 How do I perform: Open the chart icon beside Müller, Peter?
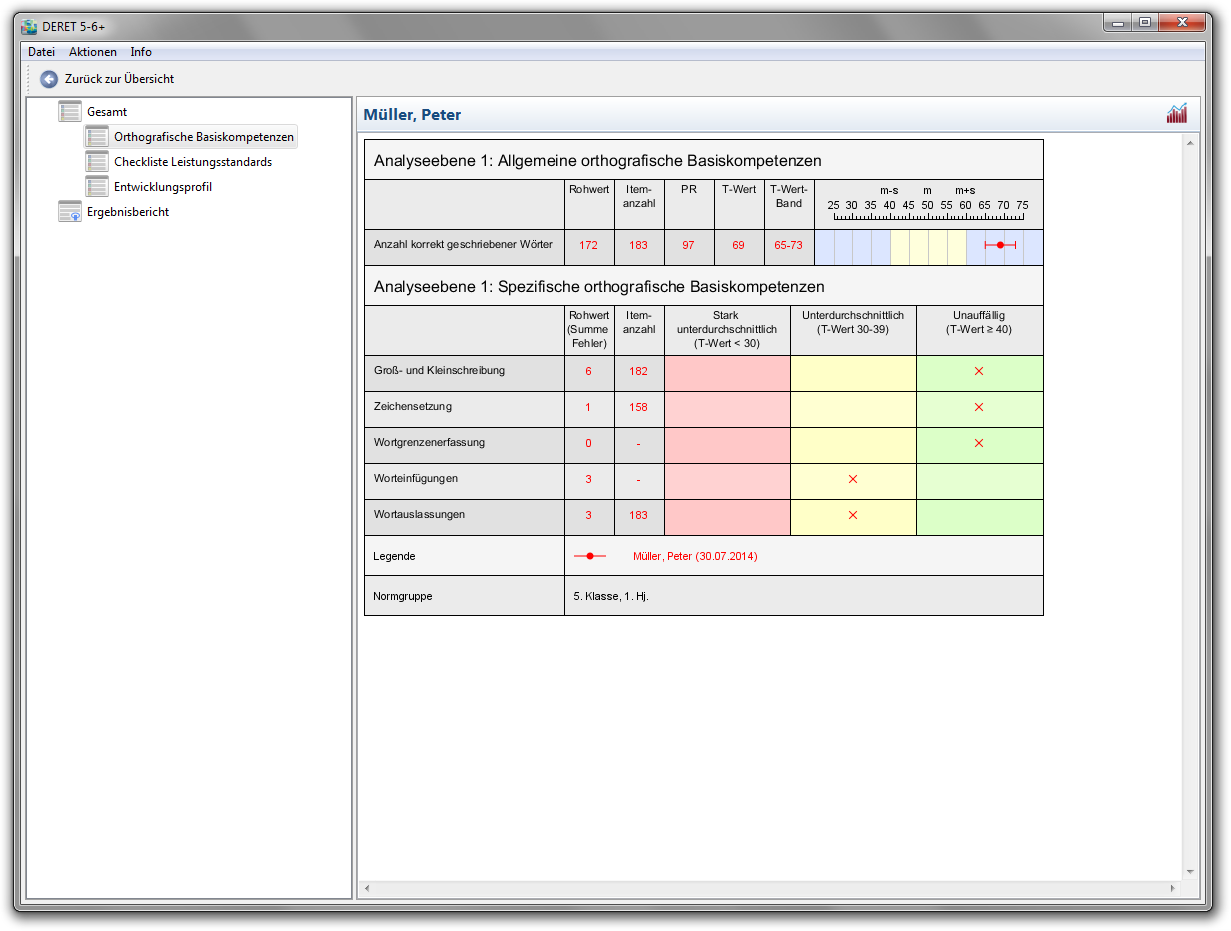(1177, 114)
